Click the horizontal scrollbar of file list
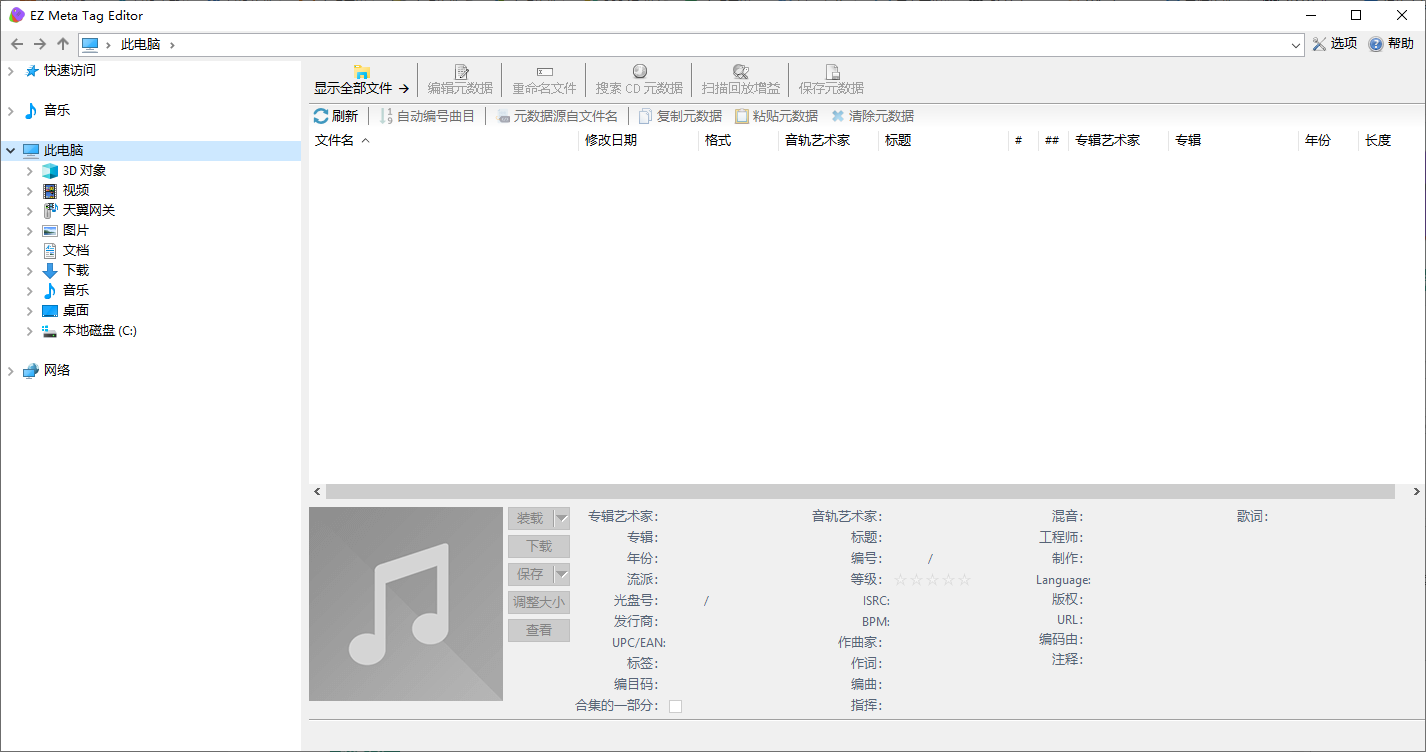 click(860, 492)
